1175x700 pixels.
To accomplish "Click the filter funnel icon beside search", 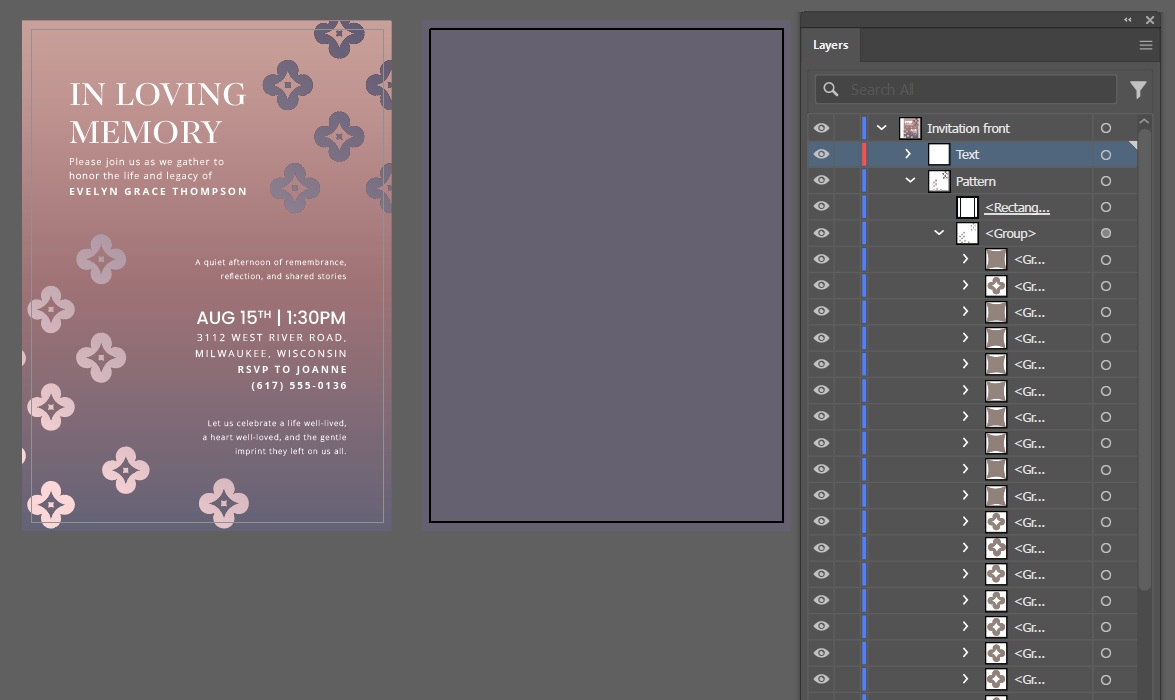I will coord(1138,90).
